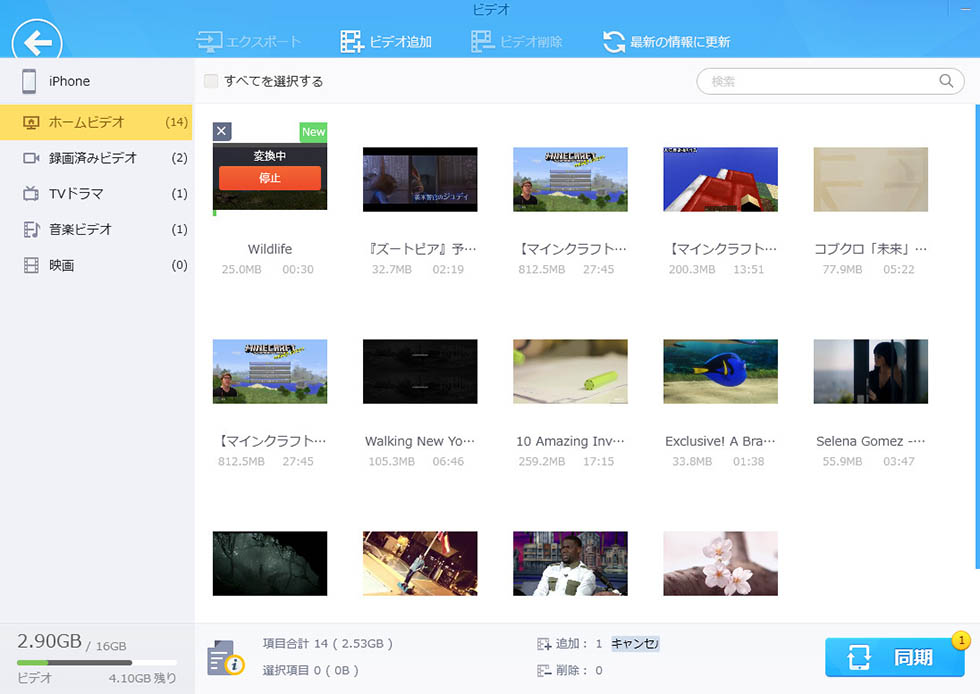Go back with the arrow button
This screenshot has width=980, height=694.
pyautogui.click(x=37, y=41)
